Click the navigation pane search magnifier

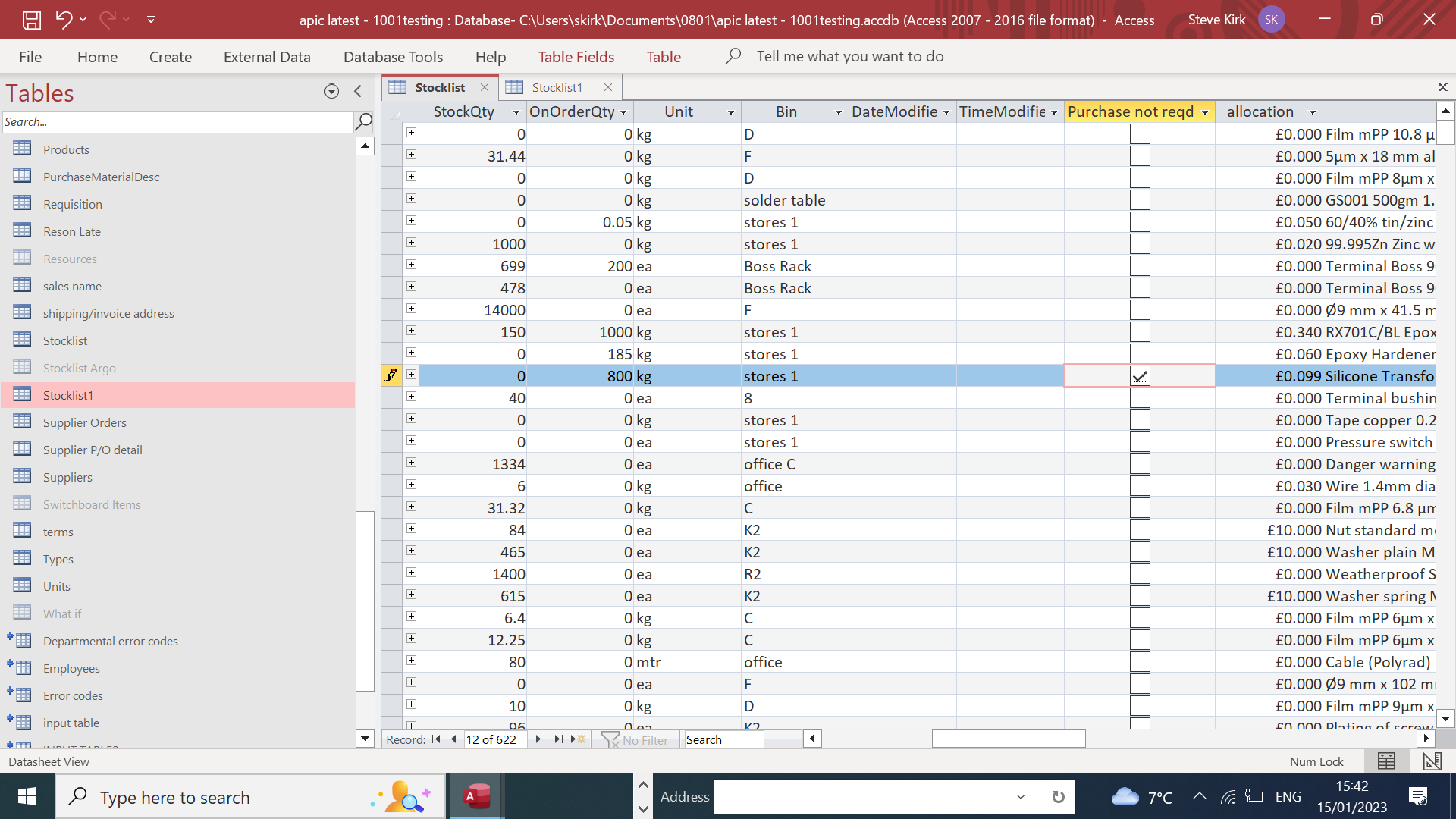[364, 121]
